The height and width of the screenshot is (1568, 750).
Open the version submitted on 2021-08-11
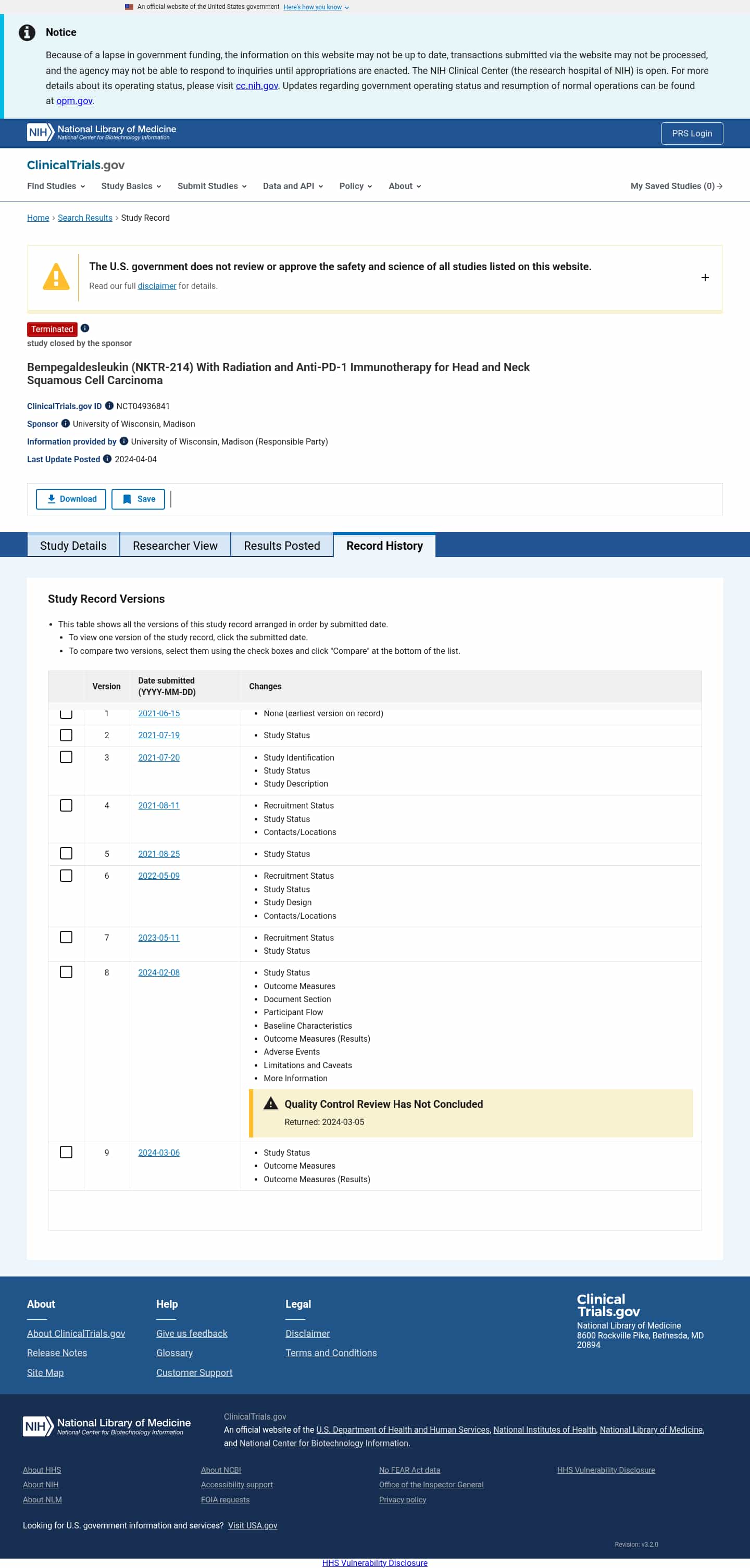click(x=159, y=805)
